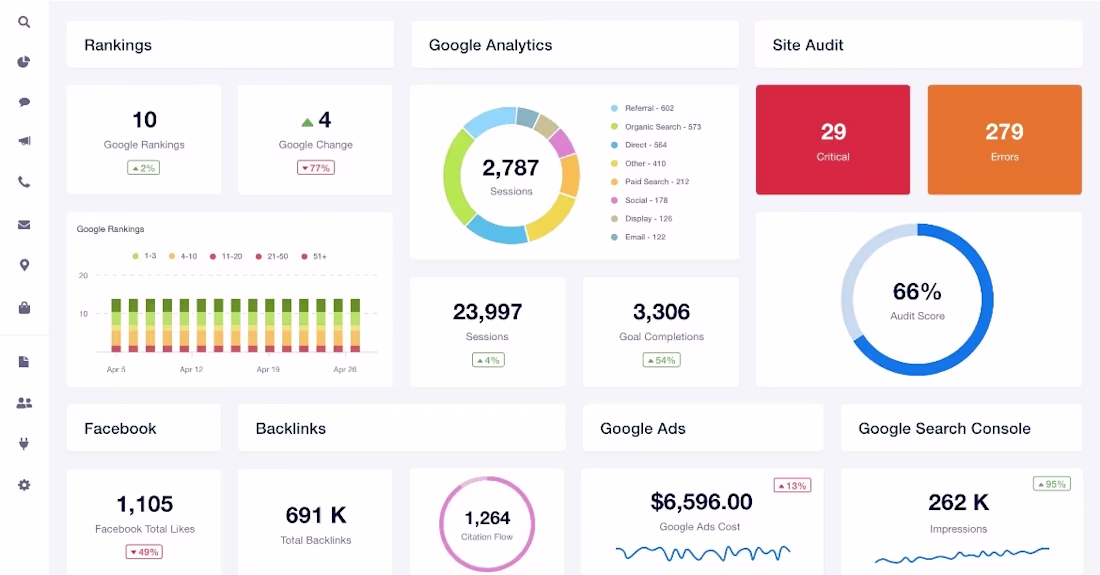Image resolution: width=1100 pixels, height=575 pixels.
Task: Click the 54% badge under Goal Completions
Action: coord(662,360)
